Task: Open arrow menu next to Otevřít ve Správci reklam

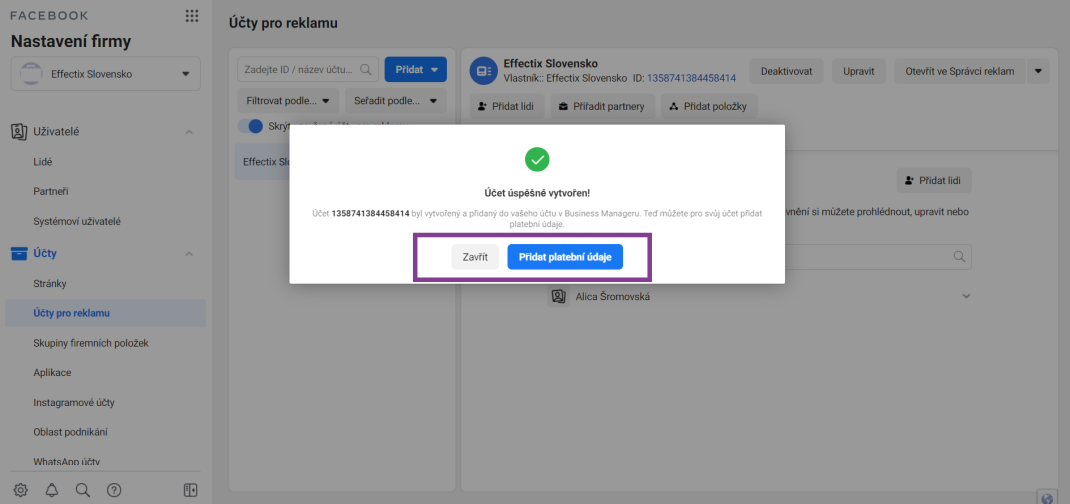Action: click(1038, 71)
